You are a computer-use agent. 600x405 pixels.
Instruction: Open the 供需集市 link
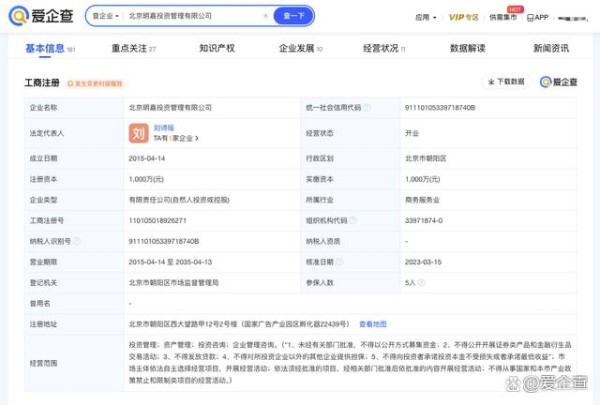503,17
